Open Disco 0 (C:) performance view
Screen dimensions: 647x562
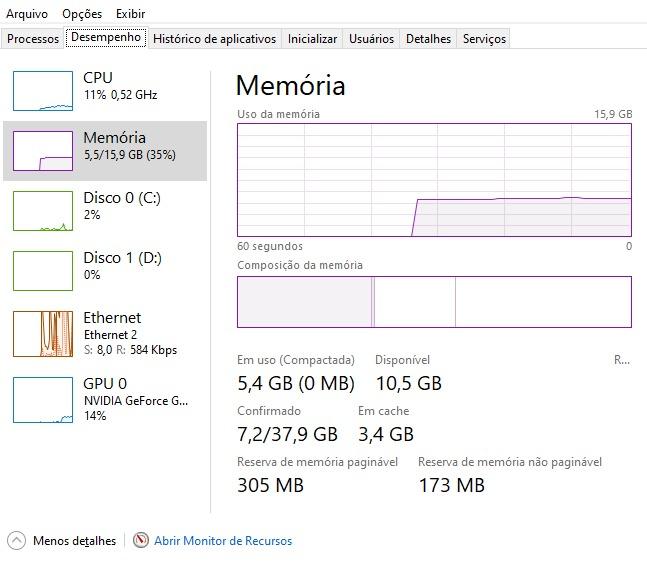coord(105,211)
